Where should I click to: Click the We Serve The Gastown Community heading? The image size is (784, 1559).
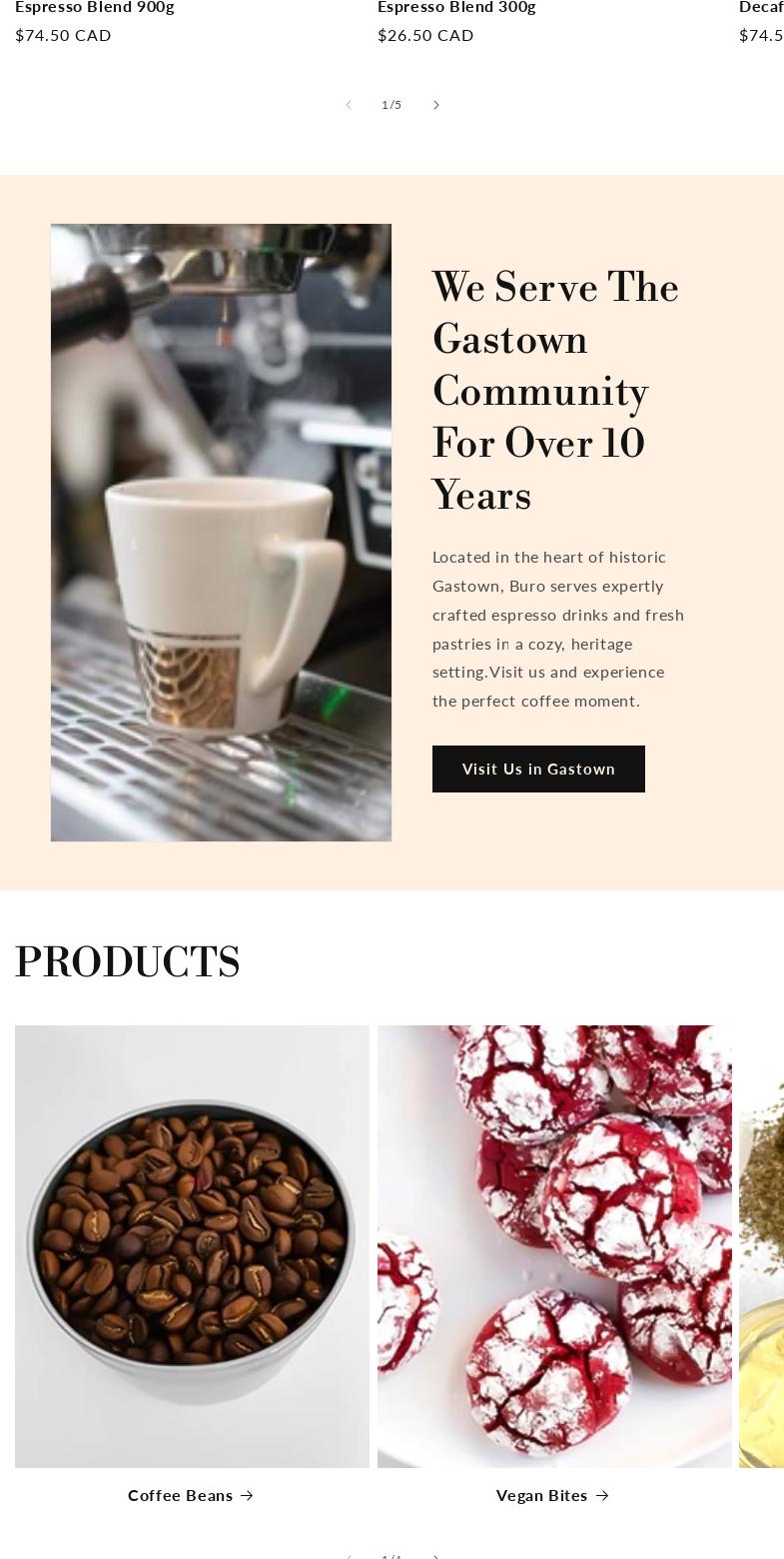tap(557, 391)
